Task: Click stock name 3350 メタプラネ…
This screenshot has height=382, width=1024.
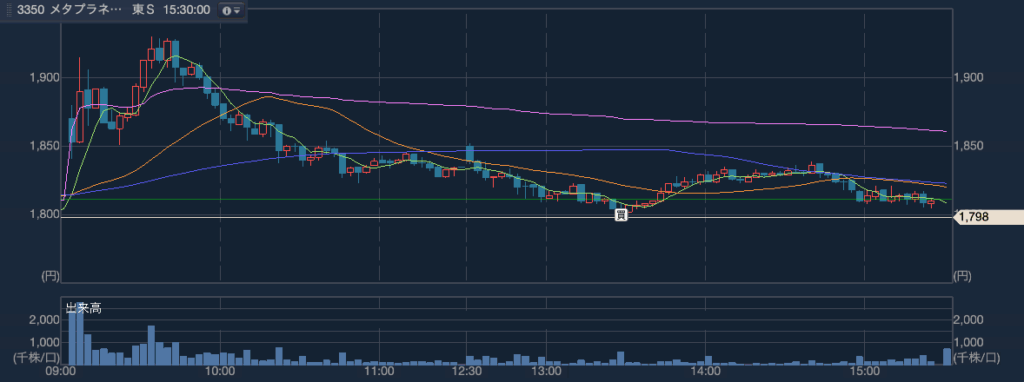Action: coord(70,10)
